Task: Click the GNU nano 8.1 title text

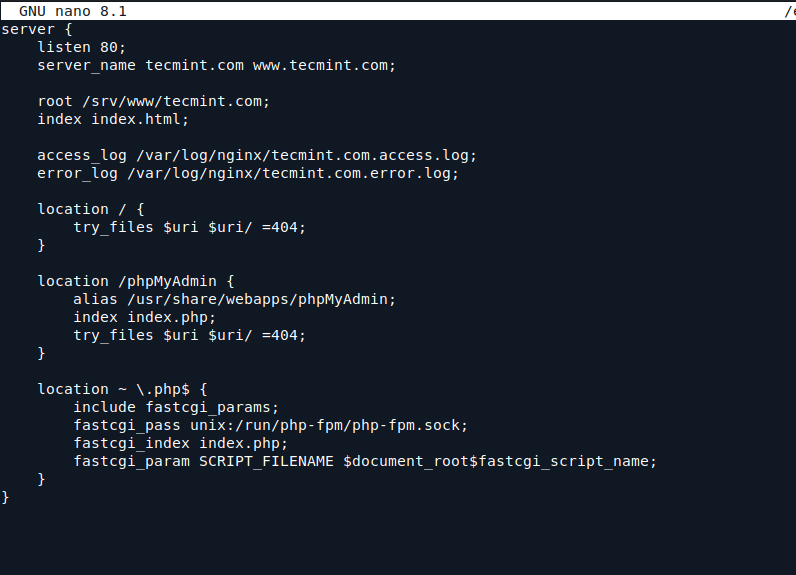Action: point(73,11)
